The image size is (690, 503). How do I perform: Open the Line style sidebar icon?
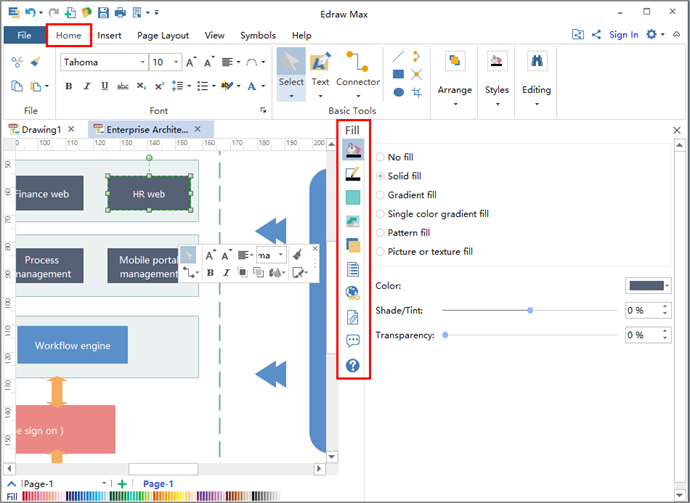[353, 174]
